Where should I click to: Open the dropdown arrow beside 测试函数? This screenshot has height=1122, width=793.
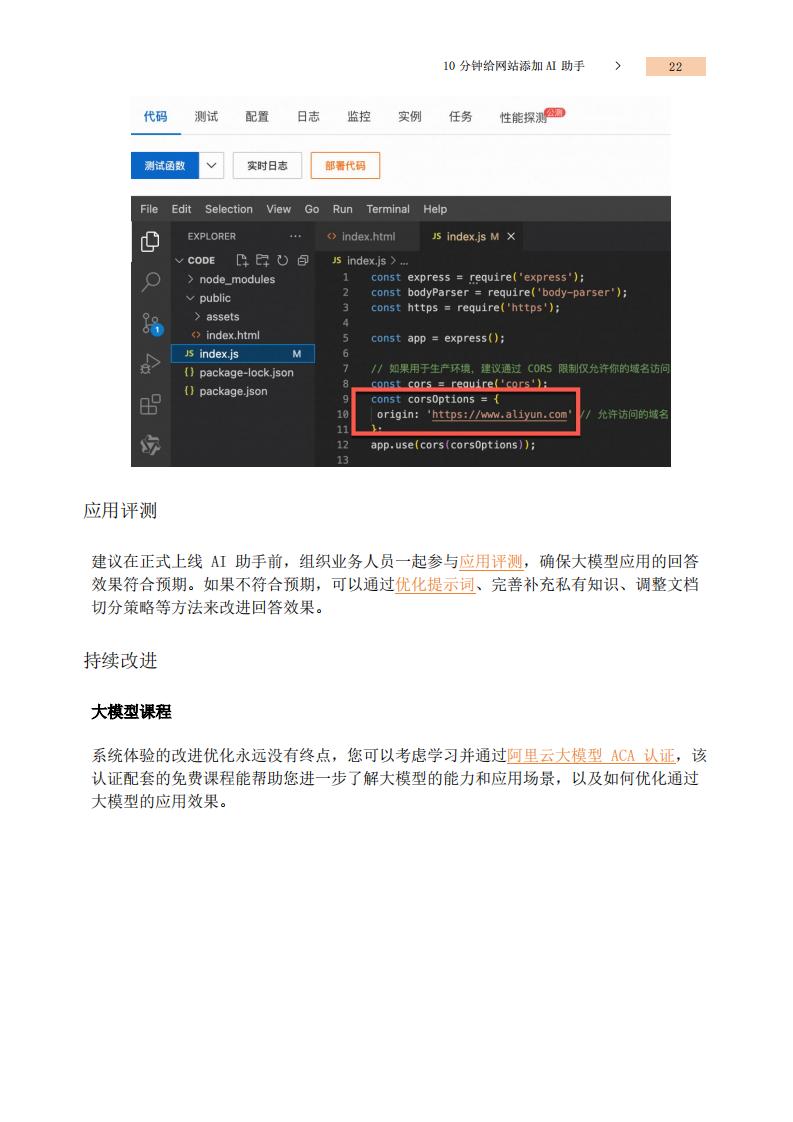click(x=211, y=165)
